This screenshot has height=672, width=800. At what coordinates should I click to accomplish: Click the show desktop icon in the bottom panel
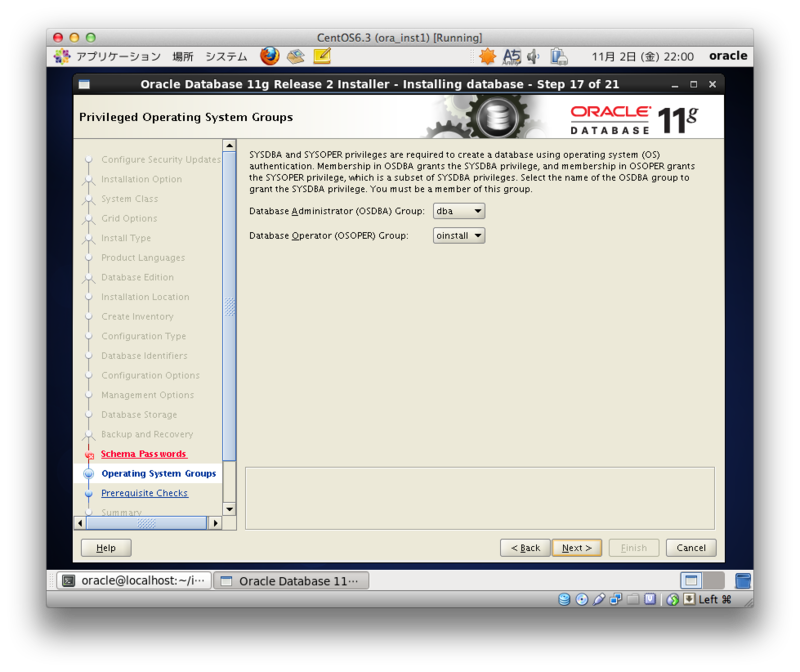[743, 581]
